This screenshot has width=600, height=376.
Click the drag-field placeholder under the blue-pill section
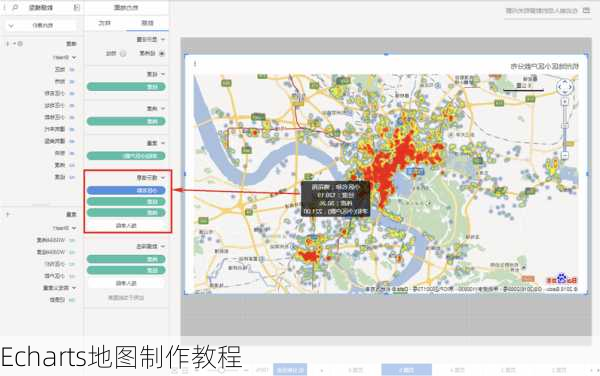(x=126, y=226)
